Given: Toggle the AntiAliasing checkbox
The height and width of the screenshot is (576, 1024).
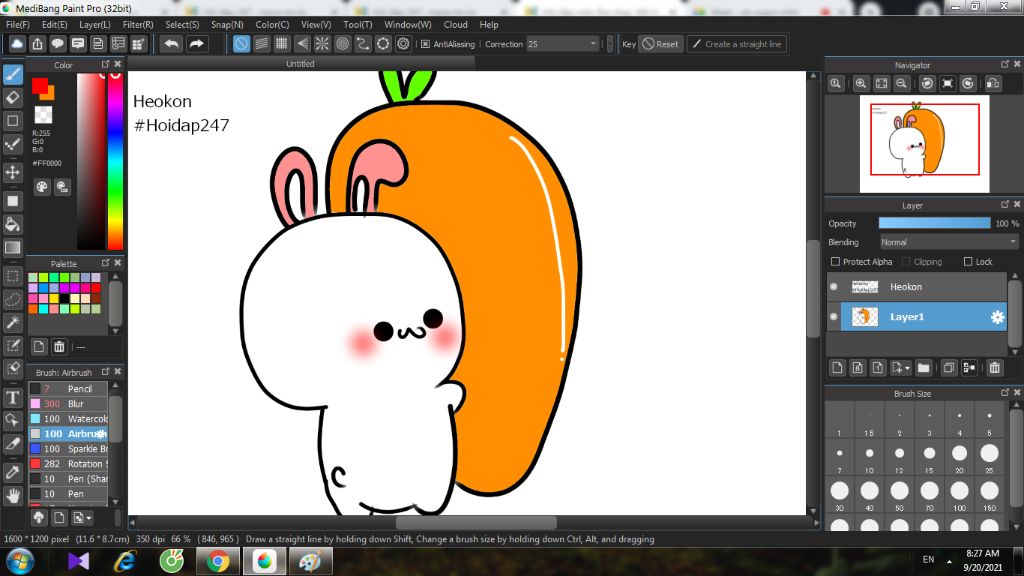Looking at the screenshot, I should 425,44.
